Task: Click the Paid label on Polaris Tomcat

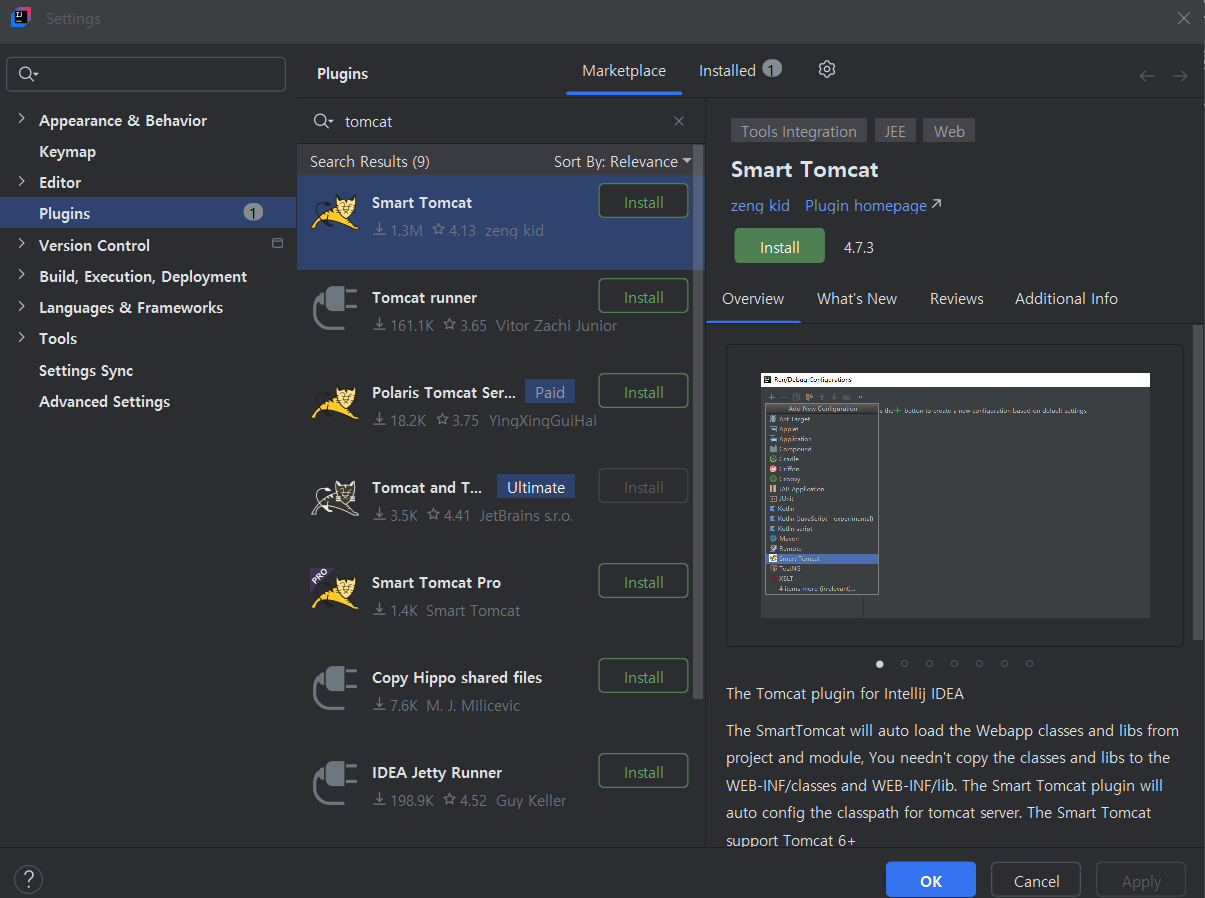Action: [550, 392]
